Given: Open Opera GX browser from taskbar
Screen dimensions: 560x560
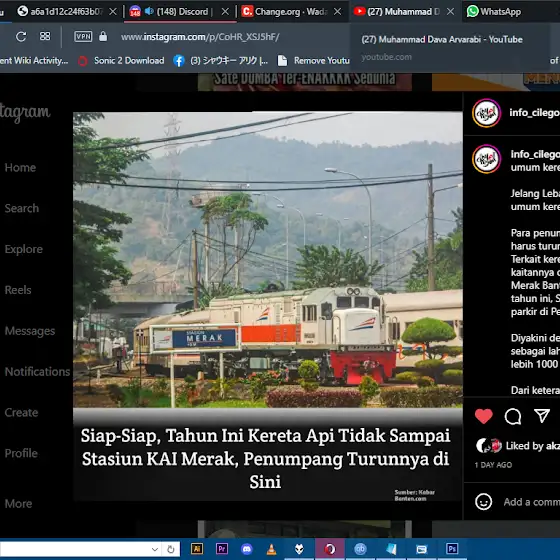Looking at the screenshot, I should click(330, 549).
